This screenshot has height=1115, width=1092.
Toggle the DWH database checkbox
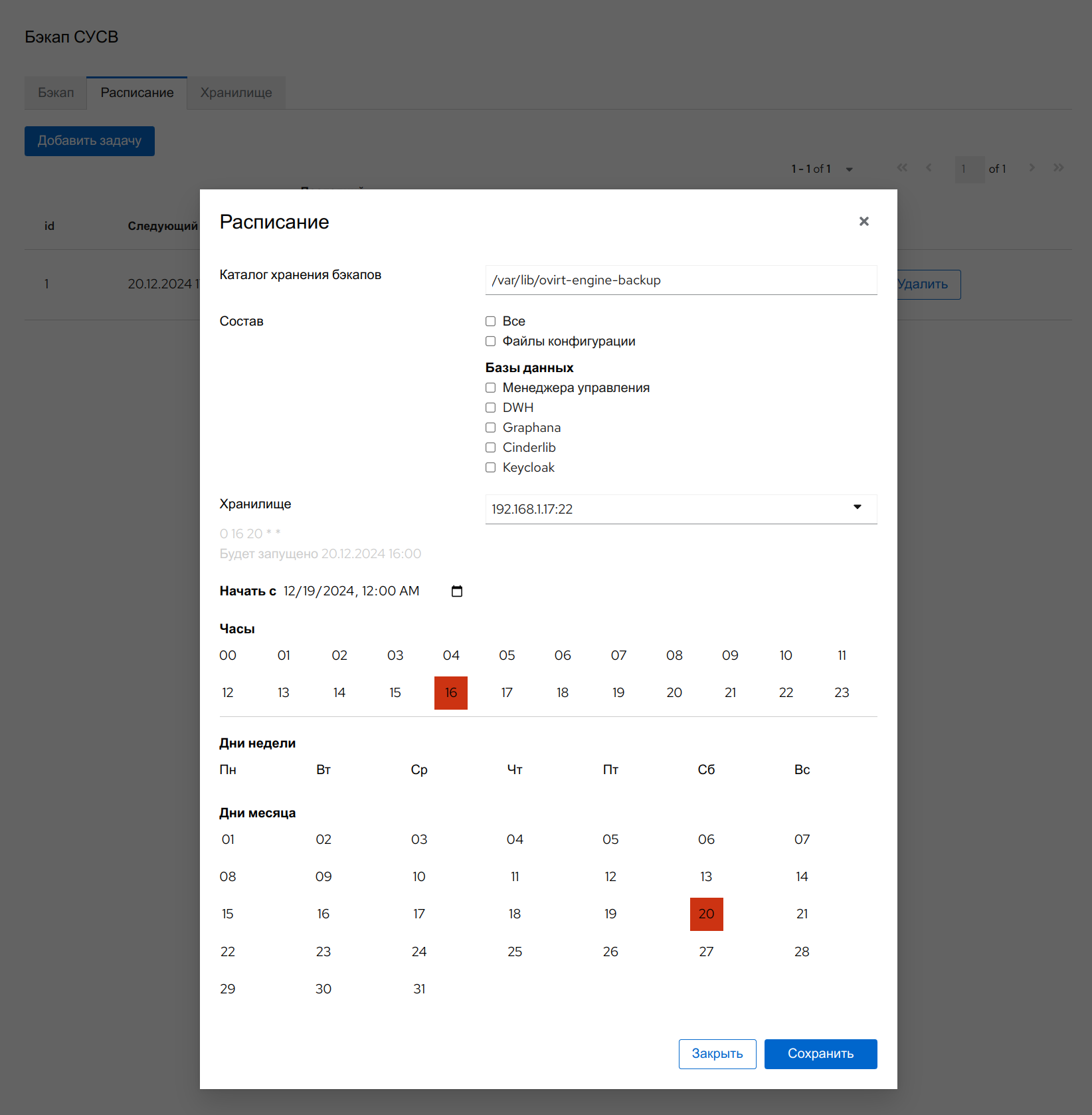point(491,408)
